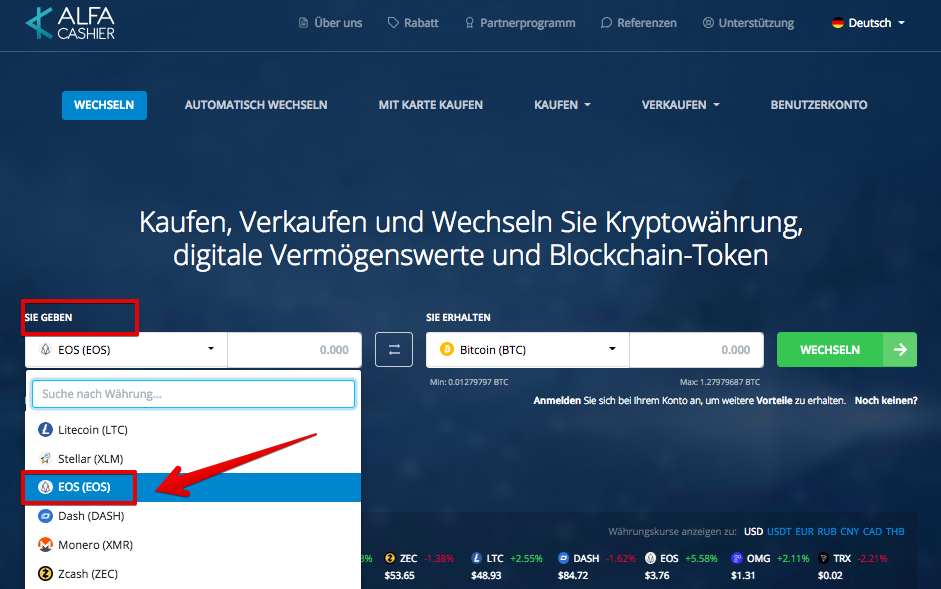Show exchange rates in RUB

[827, 531]
